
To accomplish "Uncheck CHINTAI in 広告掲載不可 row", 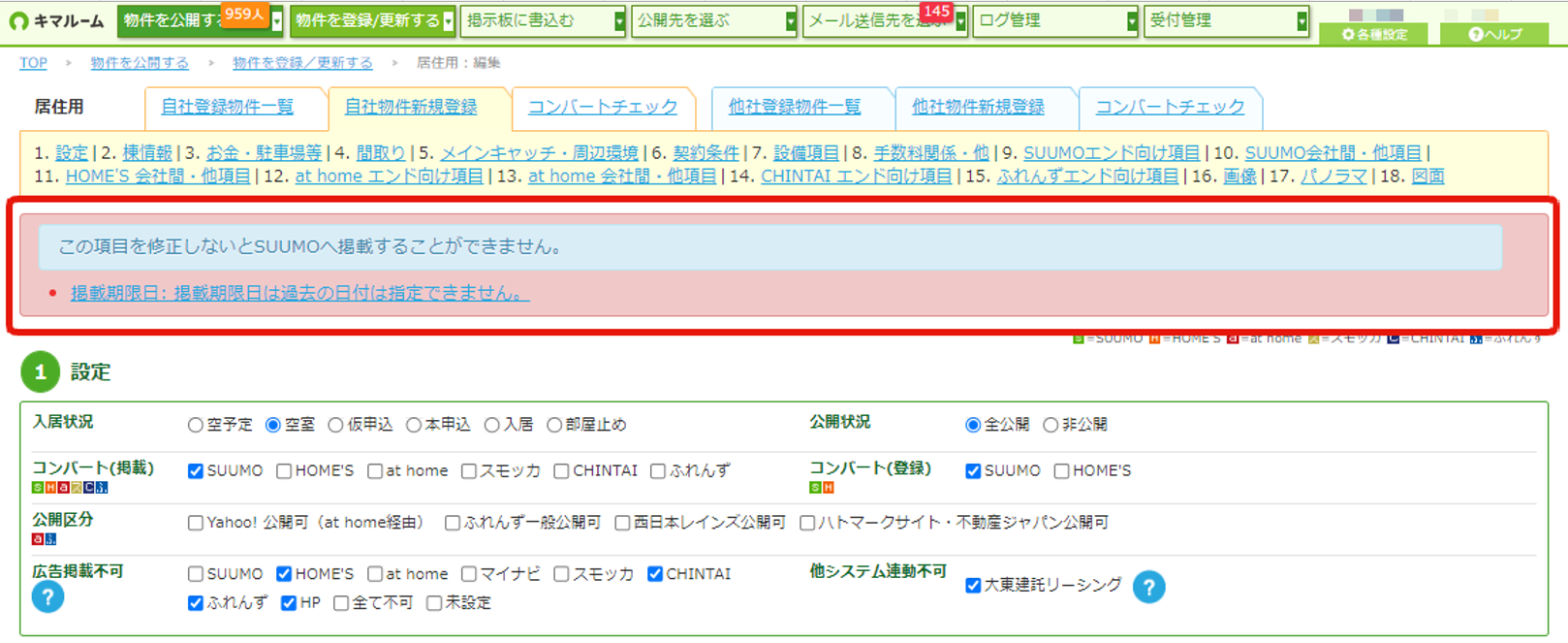I will click(x=655, y=574).
